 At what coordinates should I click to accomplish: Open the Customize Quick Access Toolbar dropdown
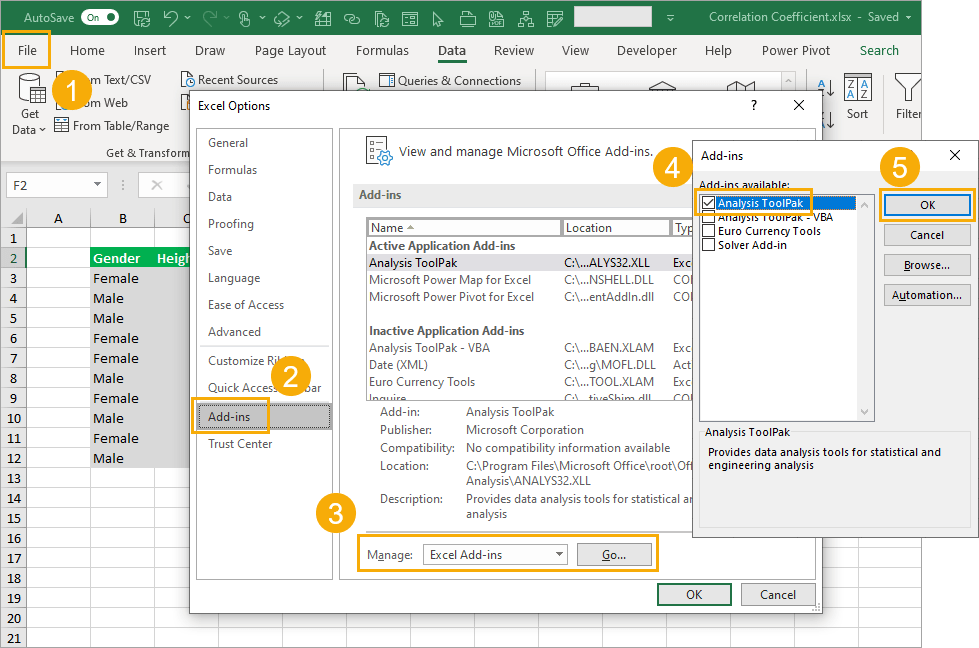(x=670, y=18)
